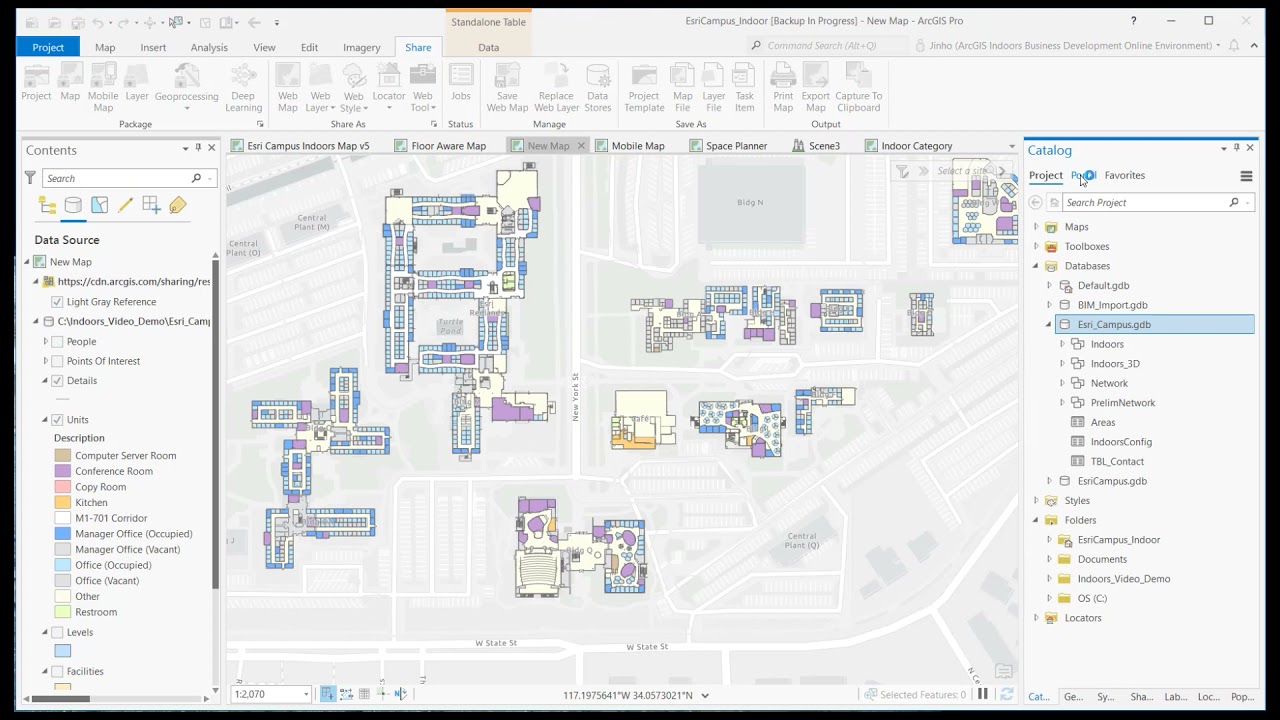The height and width of the screenshot is (720, 1280).
Task: Enable the People layer checkbox
Action: (57, 342)
